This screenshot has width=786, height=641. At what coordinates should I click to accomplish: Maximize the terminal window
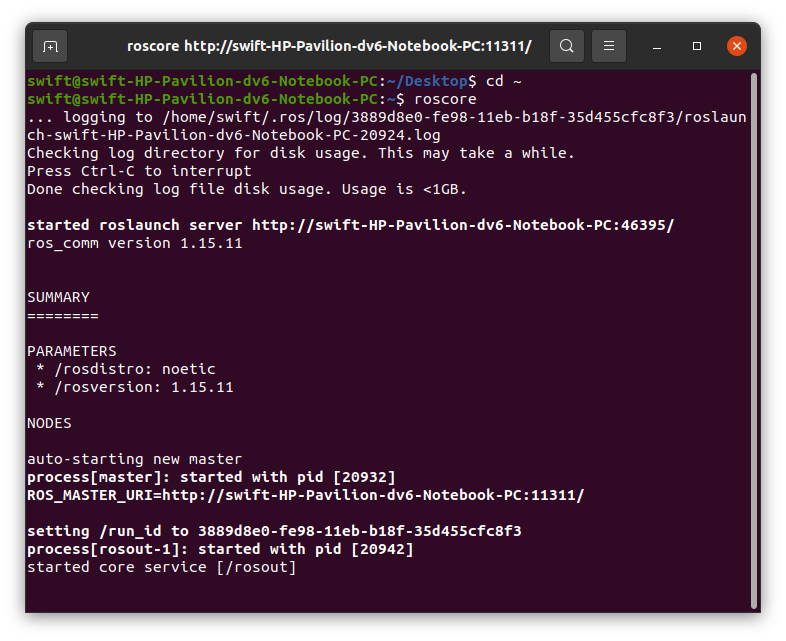[x=697, y=46]
